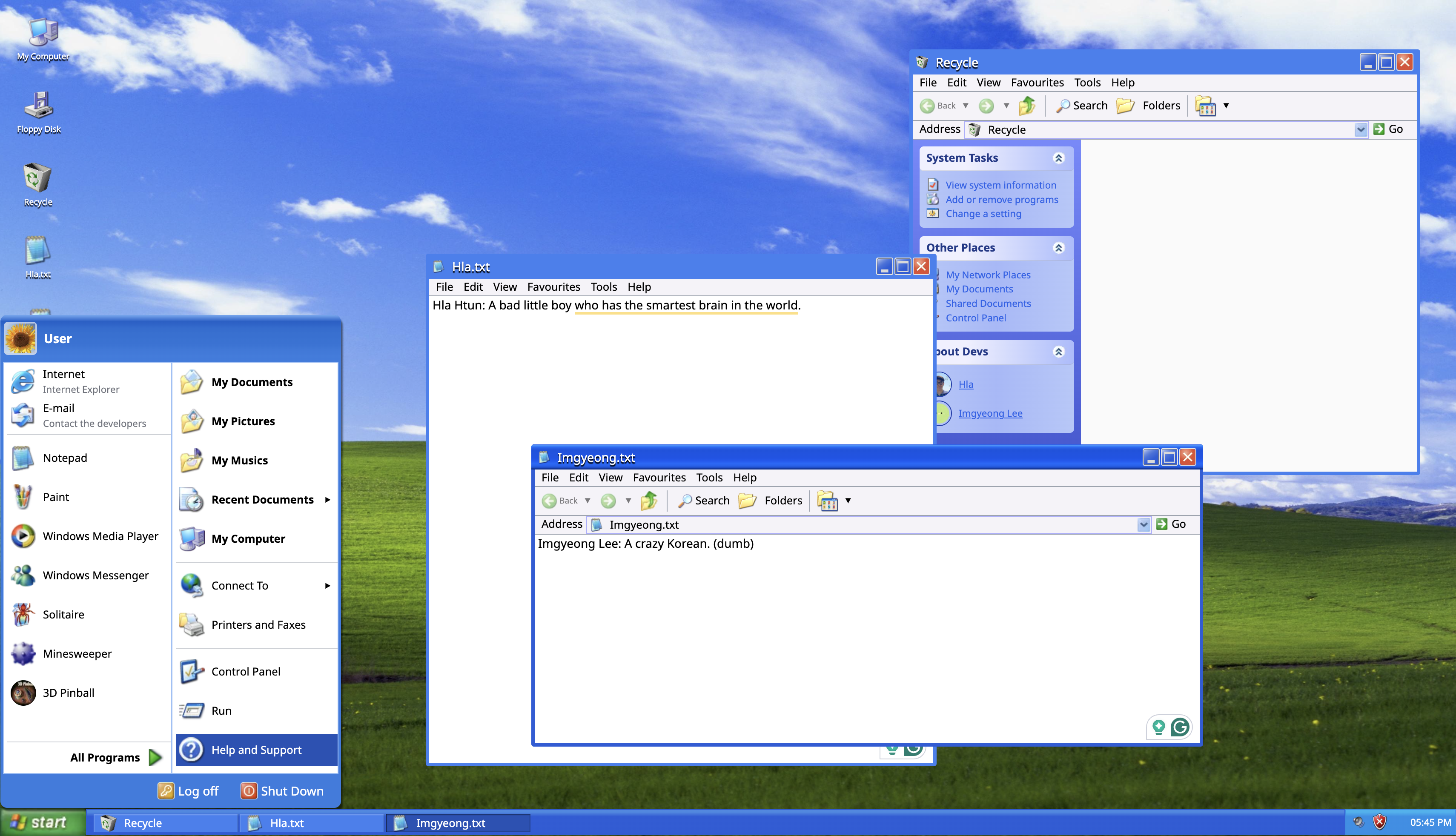Launch 3D Pinball from start menu
This screenshot has width=1456, height=836.
coord(68,693)
